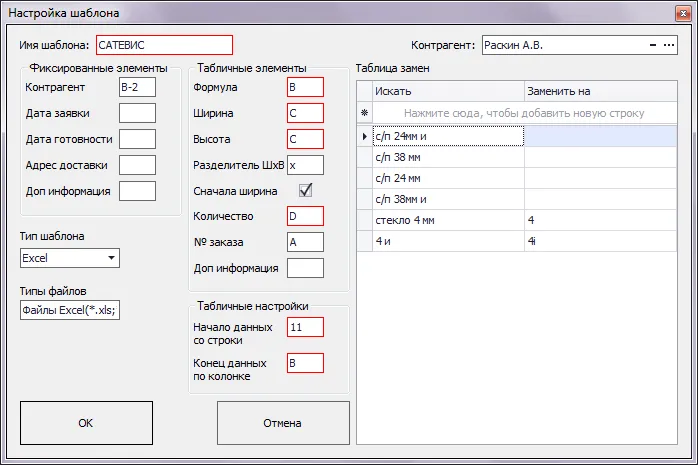
Task: Open Контрагент picker via ellipsis button
Action: click(669, 45)
